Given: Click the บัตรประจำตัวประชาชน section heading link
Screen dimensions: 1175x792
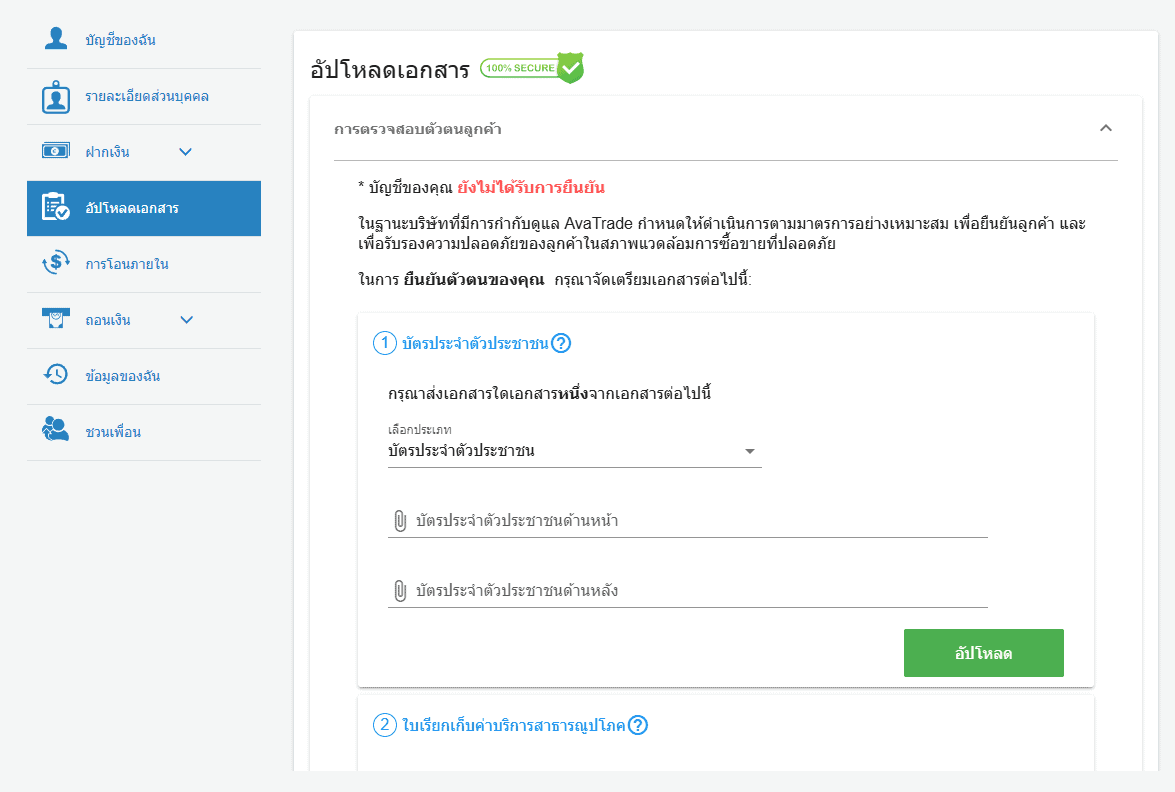Looking at the screenshot, I should [475, 344].
